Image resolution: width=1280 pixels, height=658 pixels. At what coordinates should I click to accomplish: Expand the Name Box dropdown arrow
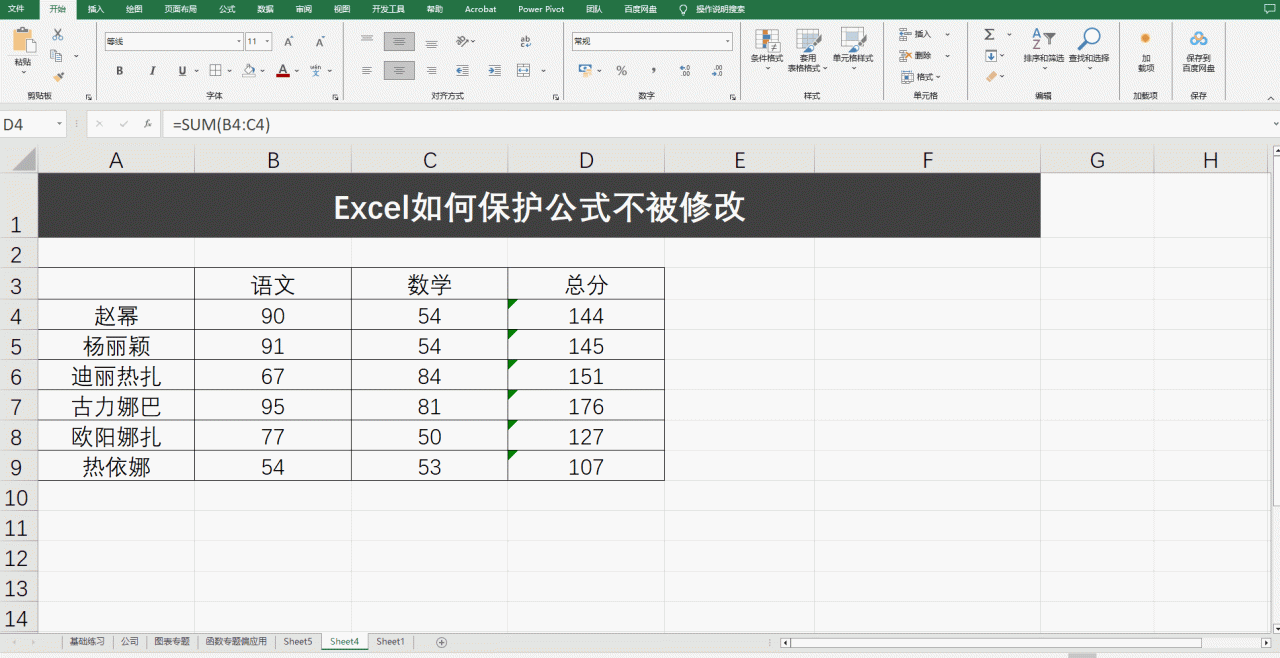coord(60,124)
